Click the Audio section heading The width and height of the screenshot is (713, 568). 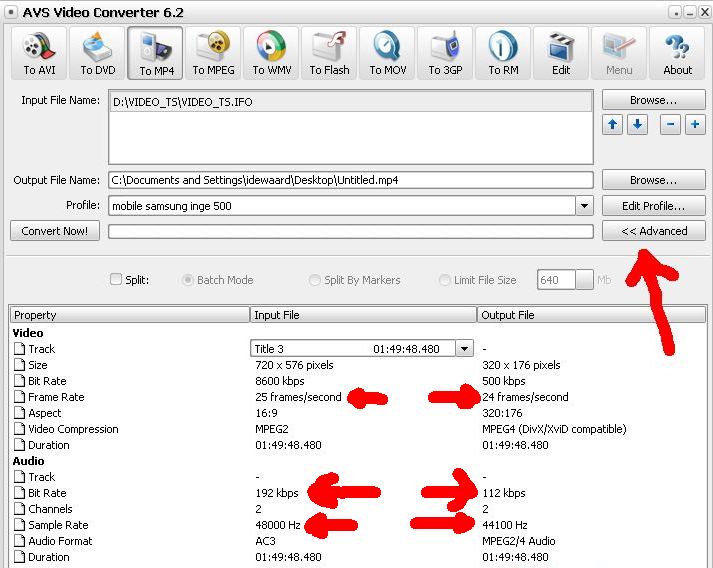click(29, 461)
